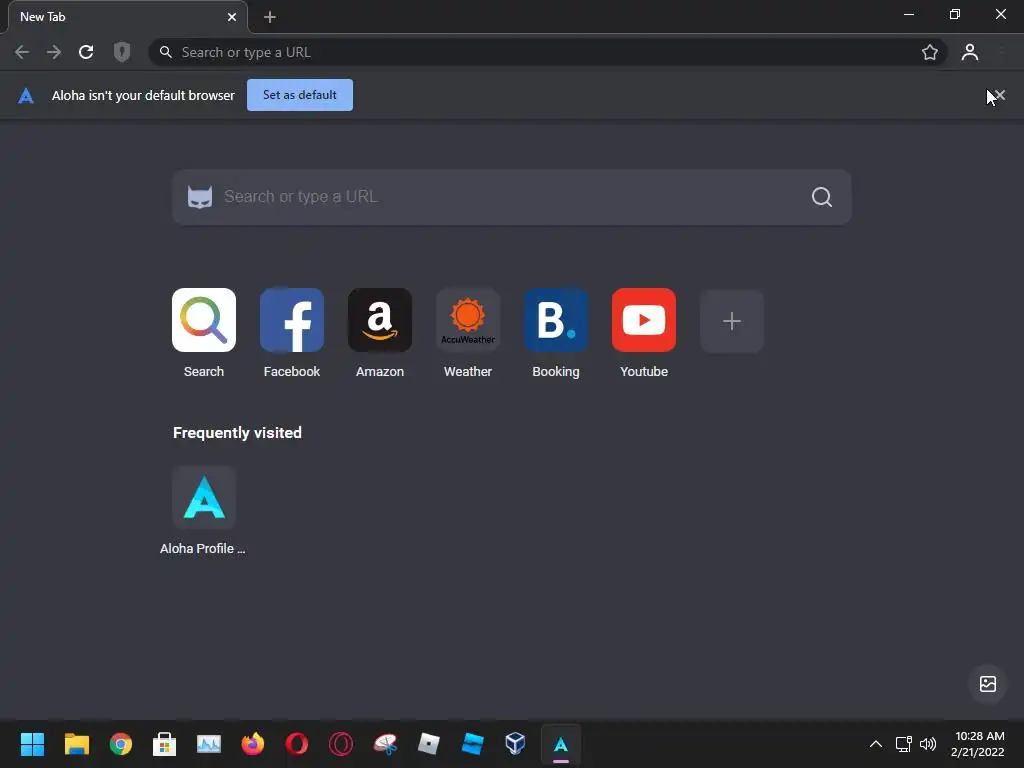1024x768 pixels.
Task: Open the volume control in the tray
Action: coord(927,744)
